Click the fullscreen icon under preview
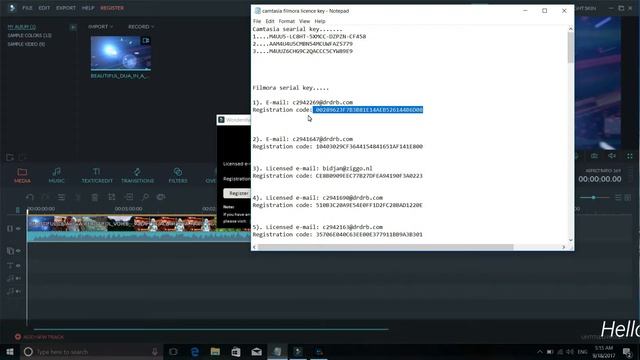 pos(629,156)
